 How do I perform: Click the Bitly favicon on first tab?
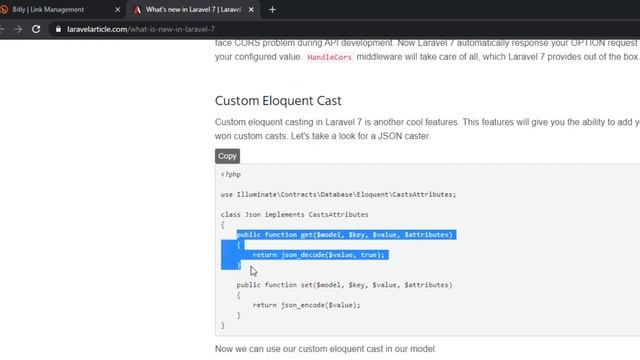[4, 9]
